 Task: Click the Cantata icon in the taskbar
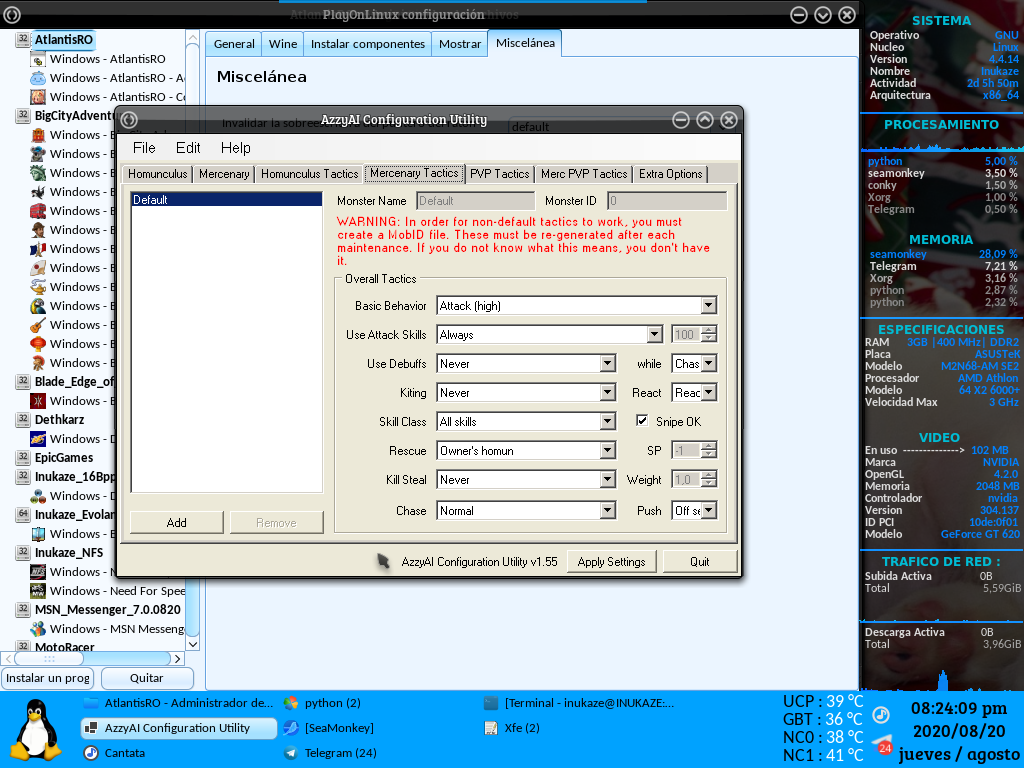91,753
